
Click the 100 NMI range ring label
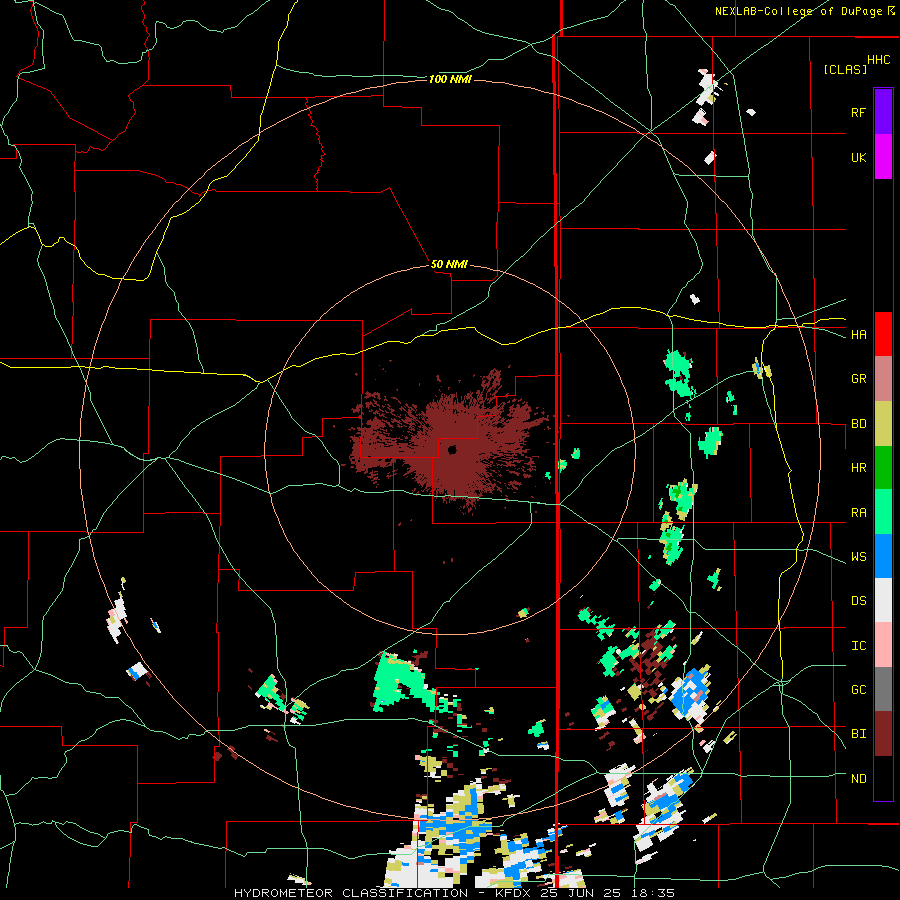pyautogui.click(x=450, y=79)
